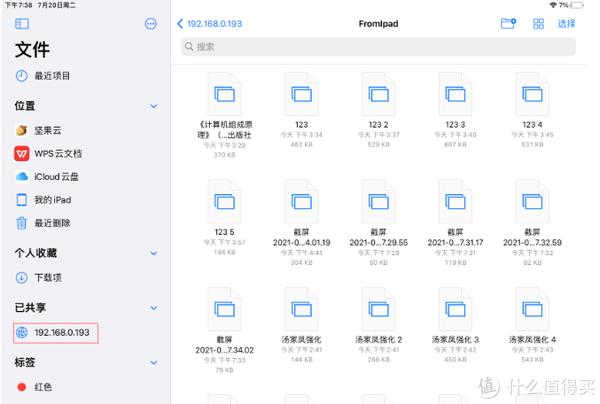Open screenshot 截屏 2021-0...7.29.55
Viewport: 600px width, 404px height.
click(x=378, y=223)
